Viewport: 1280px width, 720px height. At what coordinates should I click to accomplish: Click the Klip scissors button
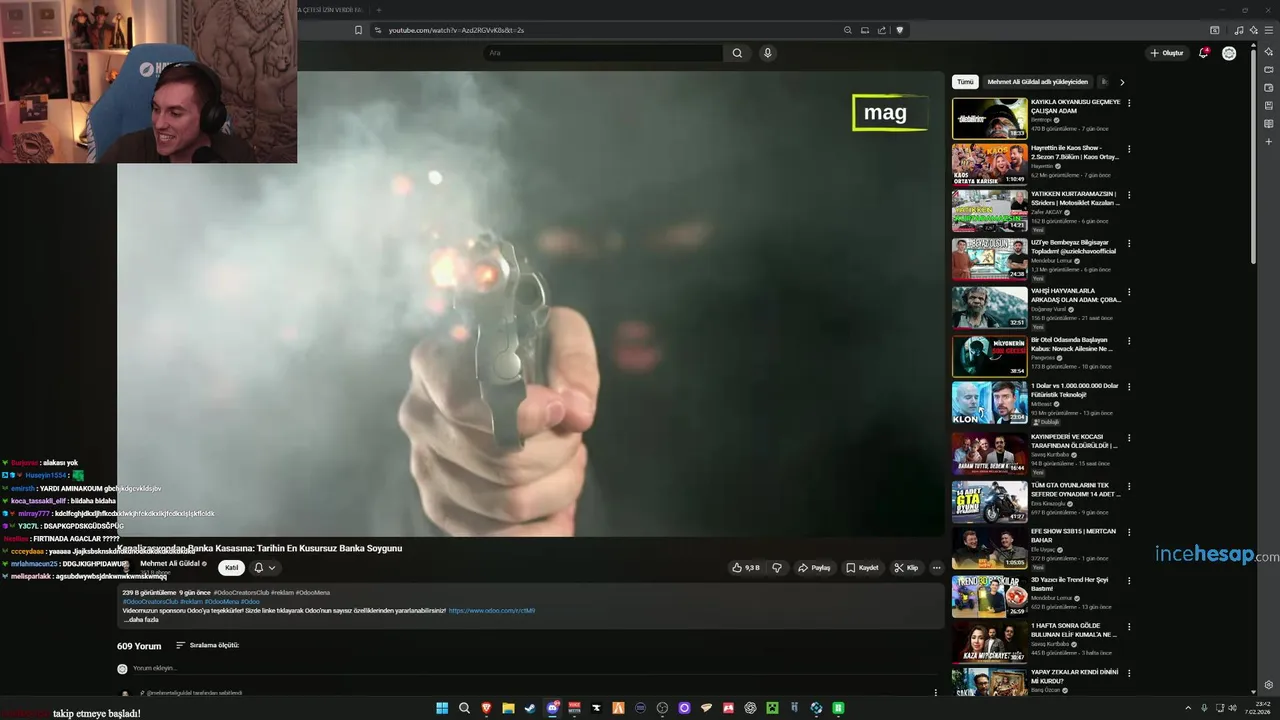906,567
